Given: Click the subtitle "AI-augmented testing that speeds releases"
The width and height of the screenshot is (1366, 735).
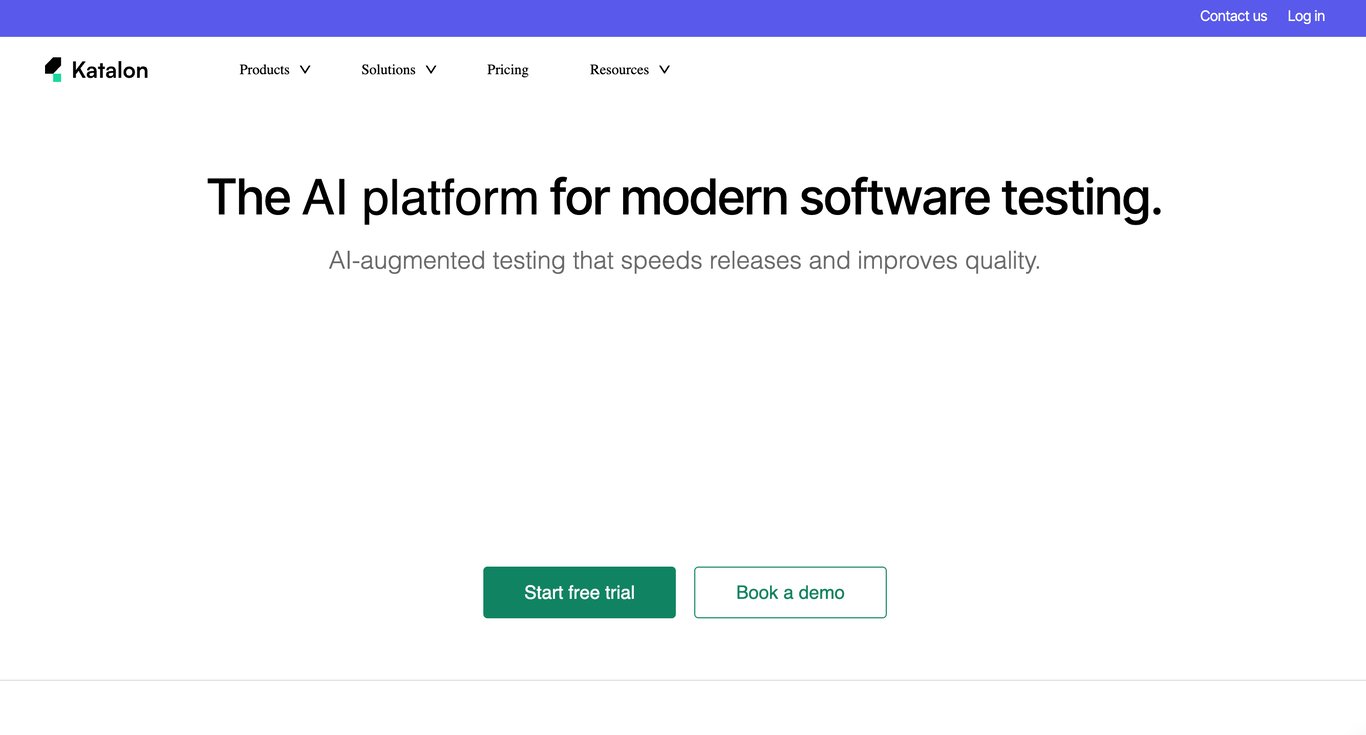Looking at the screenshot, I should pos(565,260).
